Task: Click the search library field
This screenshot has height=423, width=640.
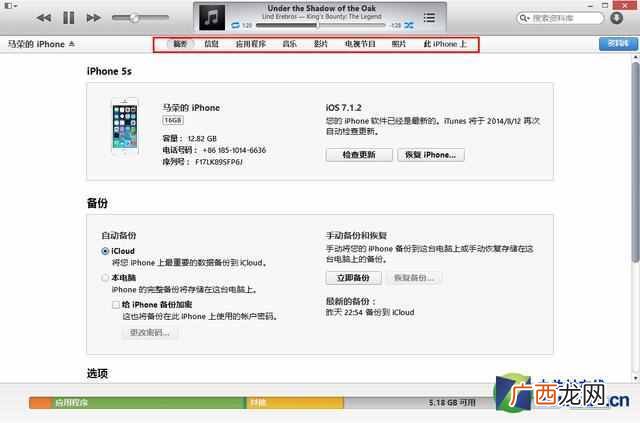Action: point(560,18)
